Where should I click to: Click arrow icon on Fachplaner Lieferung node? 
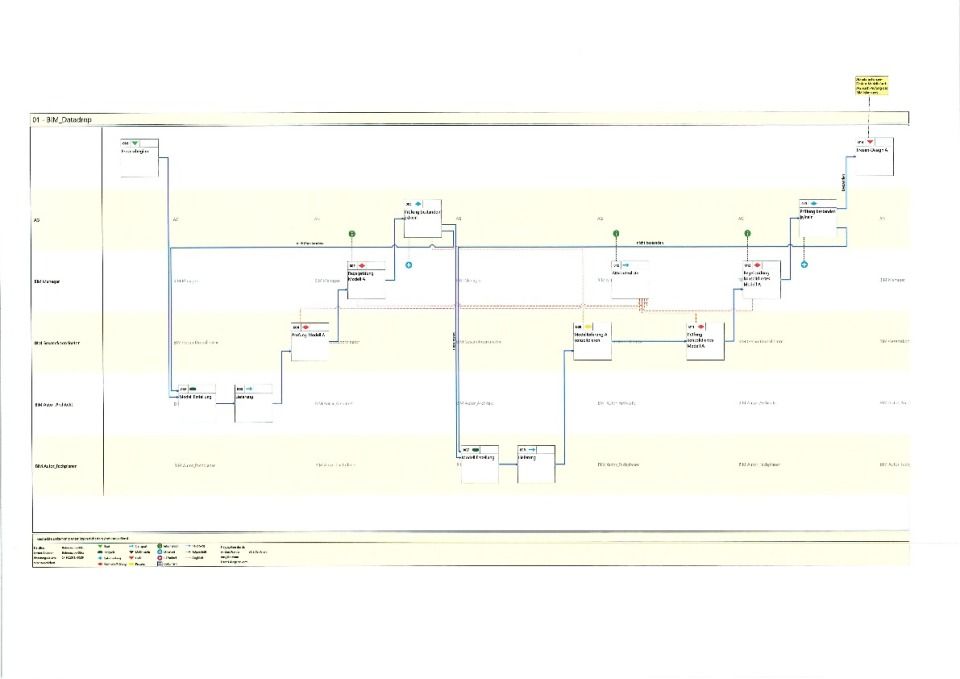[531, 450]
